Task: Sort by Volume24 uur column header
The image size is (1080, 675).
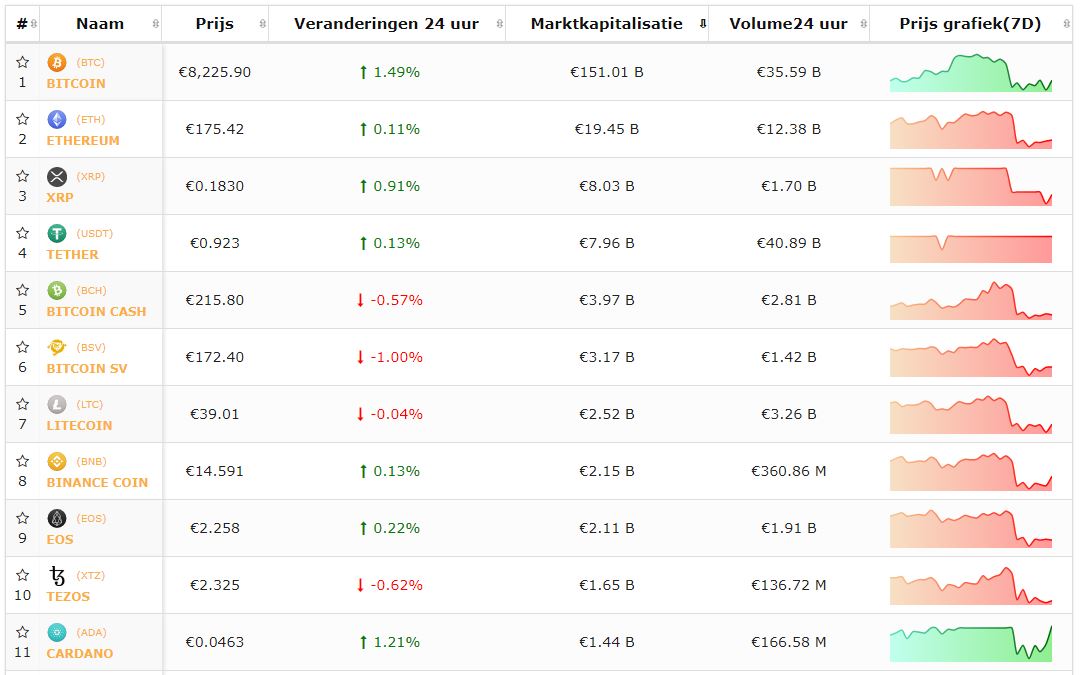Action: pos(788,23)
